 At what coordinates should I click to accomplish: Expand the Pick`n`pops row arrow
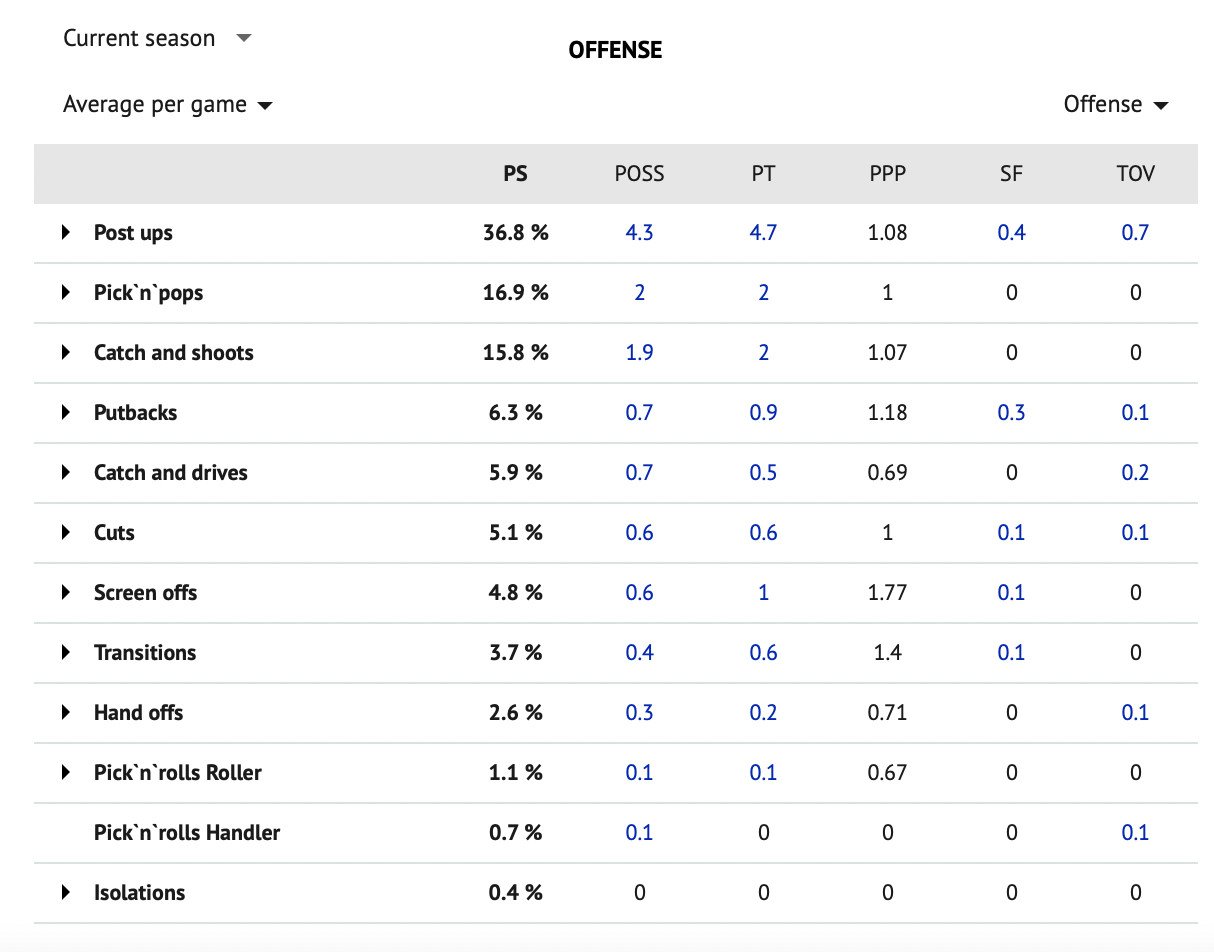66,293
